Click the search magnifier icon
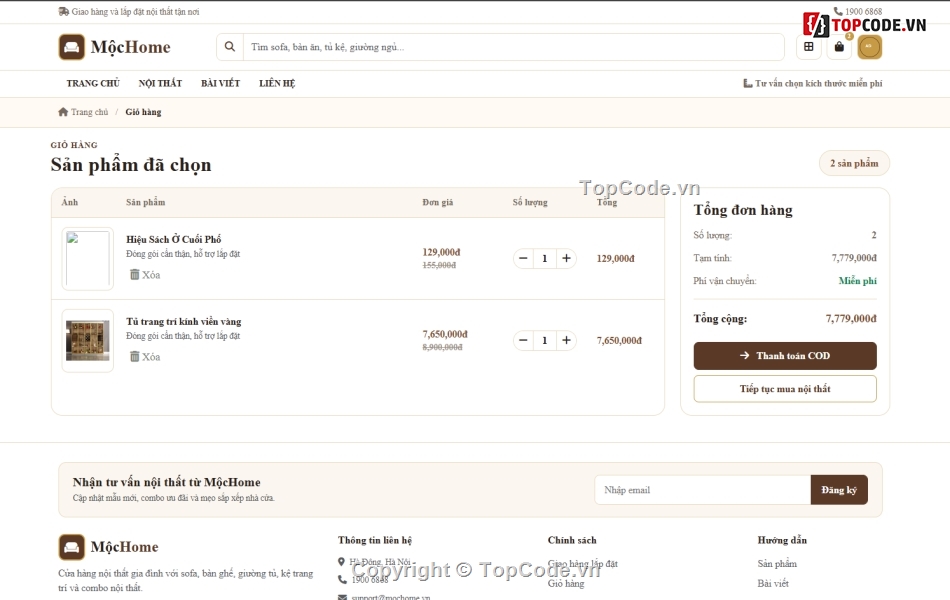This screenshot has width=950, height=600. [x=230, y=47]
